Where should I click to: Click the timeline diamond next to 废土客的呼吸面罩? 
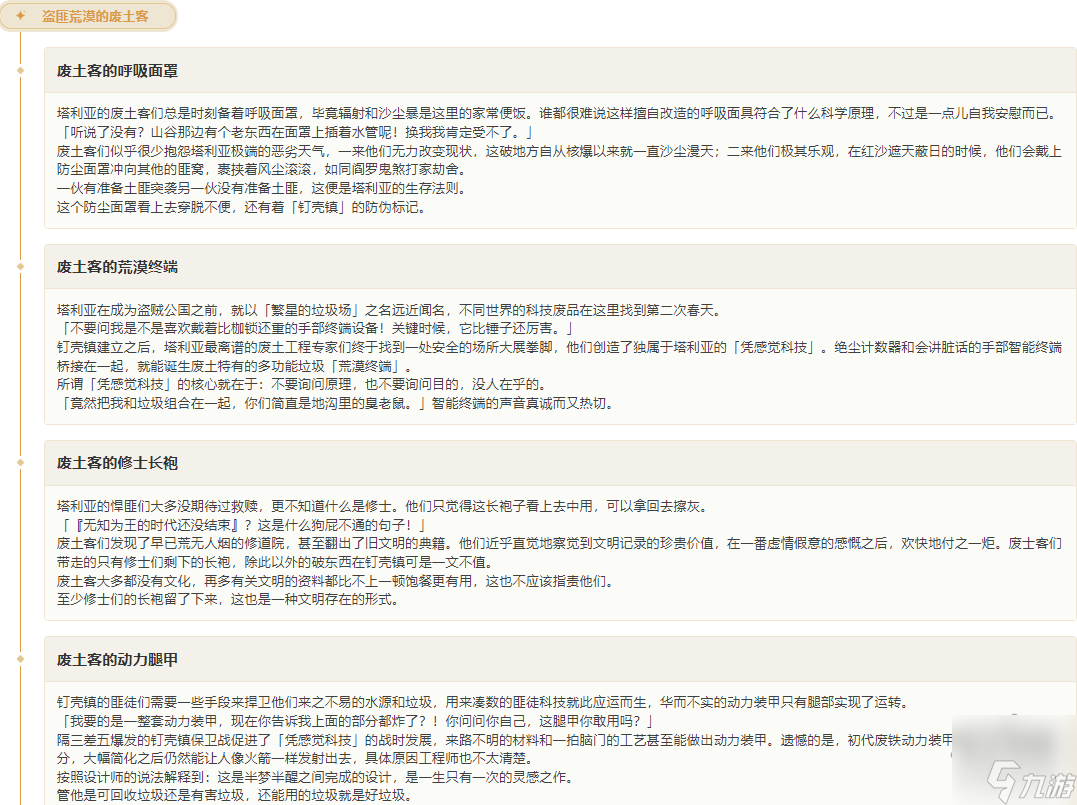pos(21,71)
